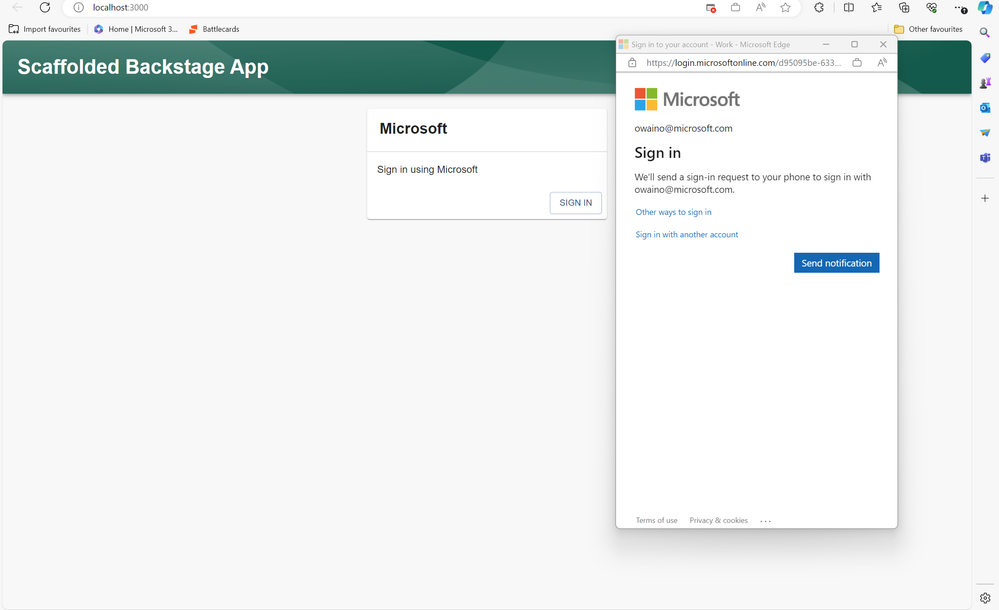Minimize the sign-in popup window

[x=826, y=45]
